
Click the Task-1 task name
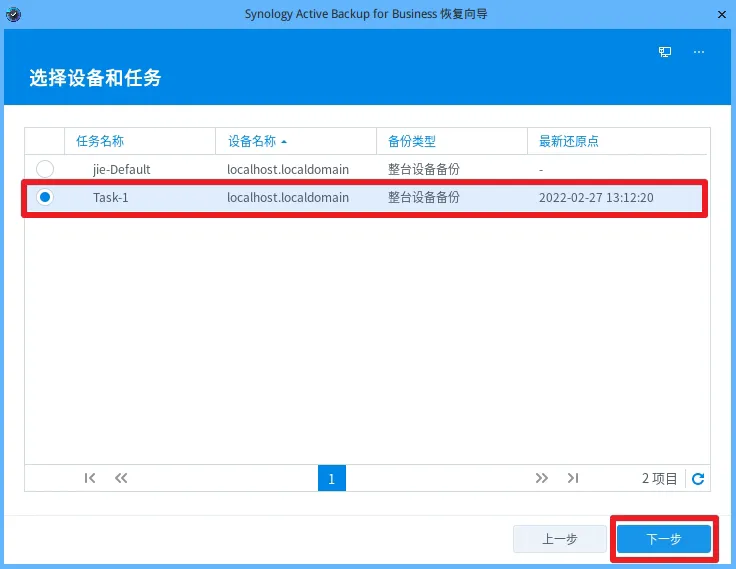point(110,198)
